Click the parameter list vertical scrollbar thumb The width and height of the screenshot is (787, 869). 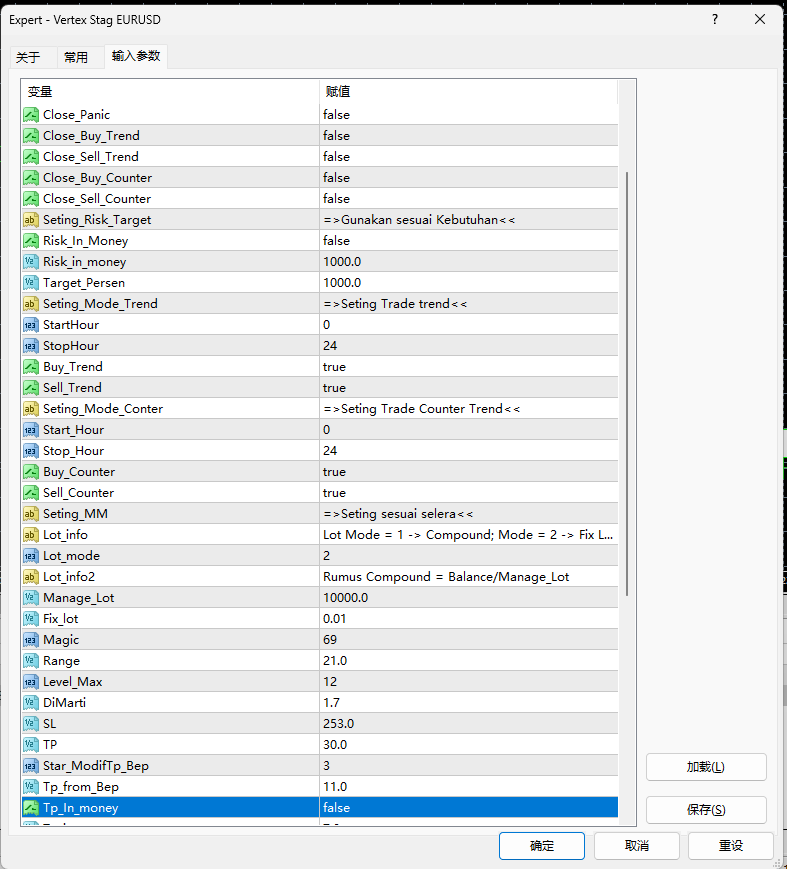[x=627, y=384]
